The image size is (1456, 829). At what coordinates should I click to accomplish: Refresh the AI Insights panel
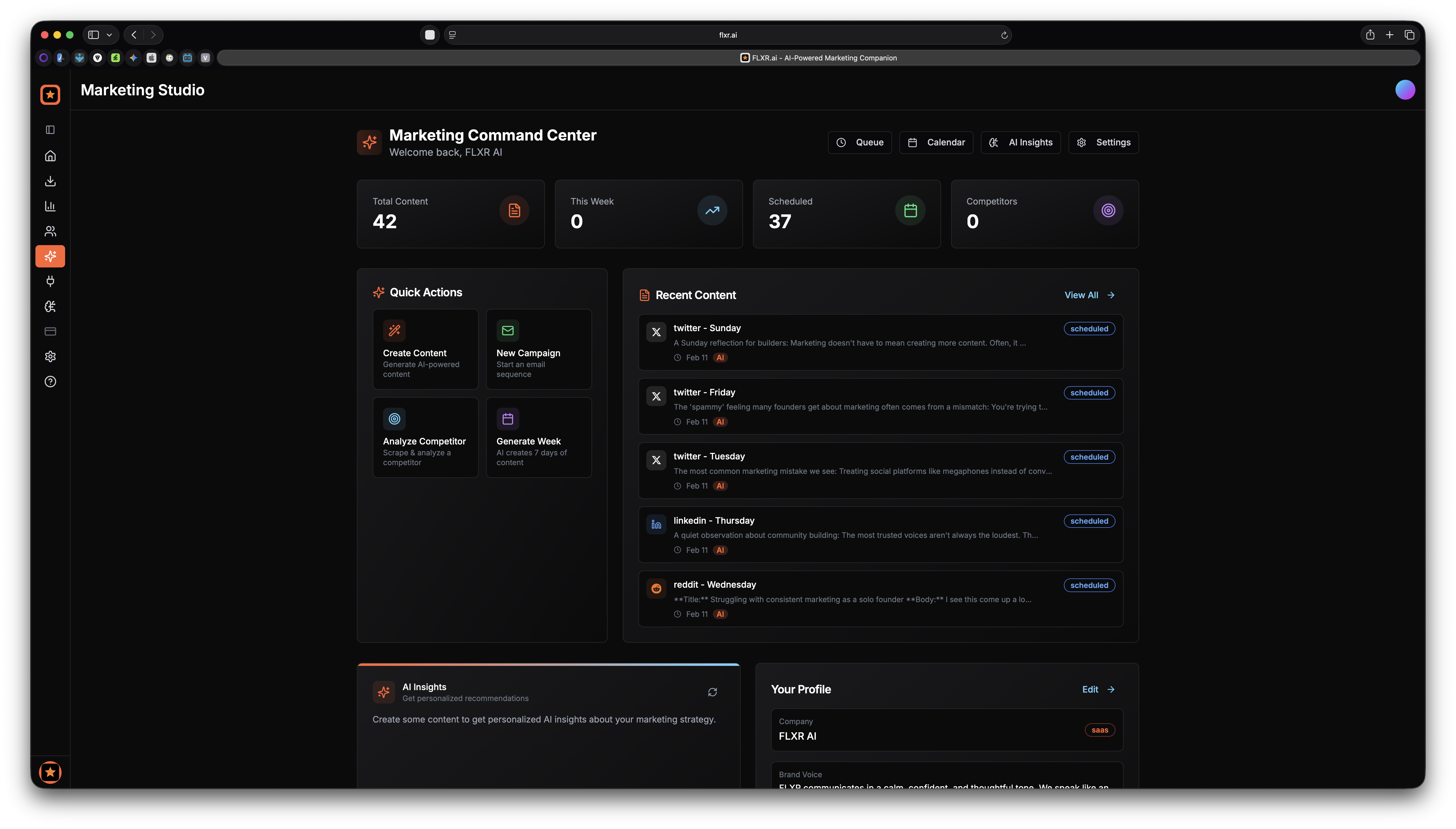tap(712, 692)
